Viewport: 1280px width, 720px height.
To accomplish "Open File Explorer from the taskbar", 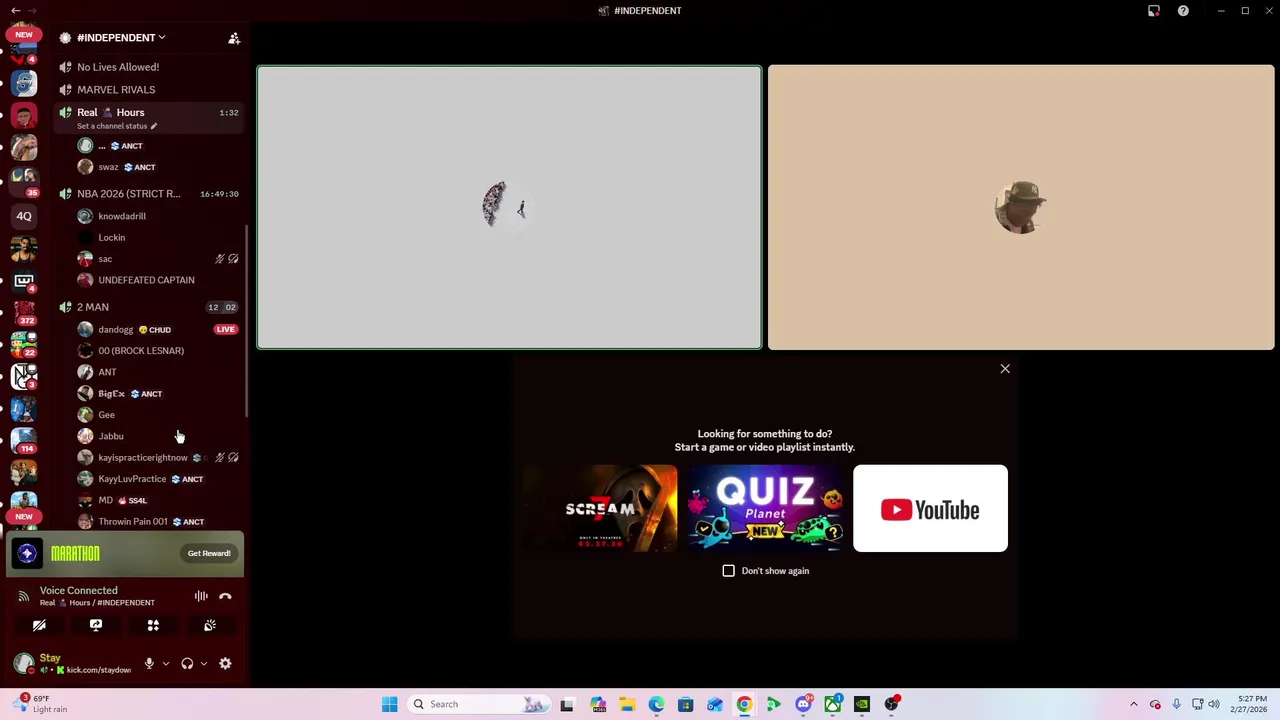I will tap(626, 704).
